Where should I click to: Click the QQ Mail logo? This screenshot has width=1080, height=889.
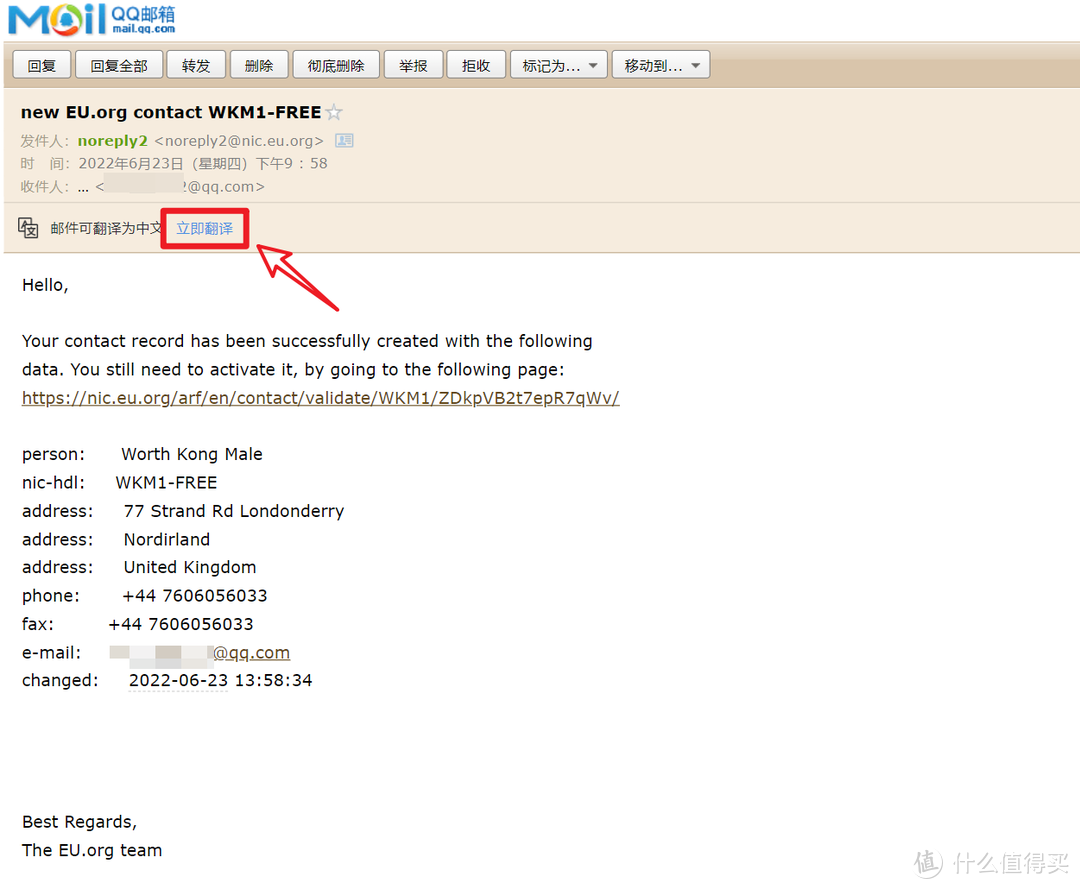click(91, 19)
